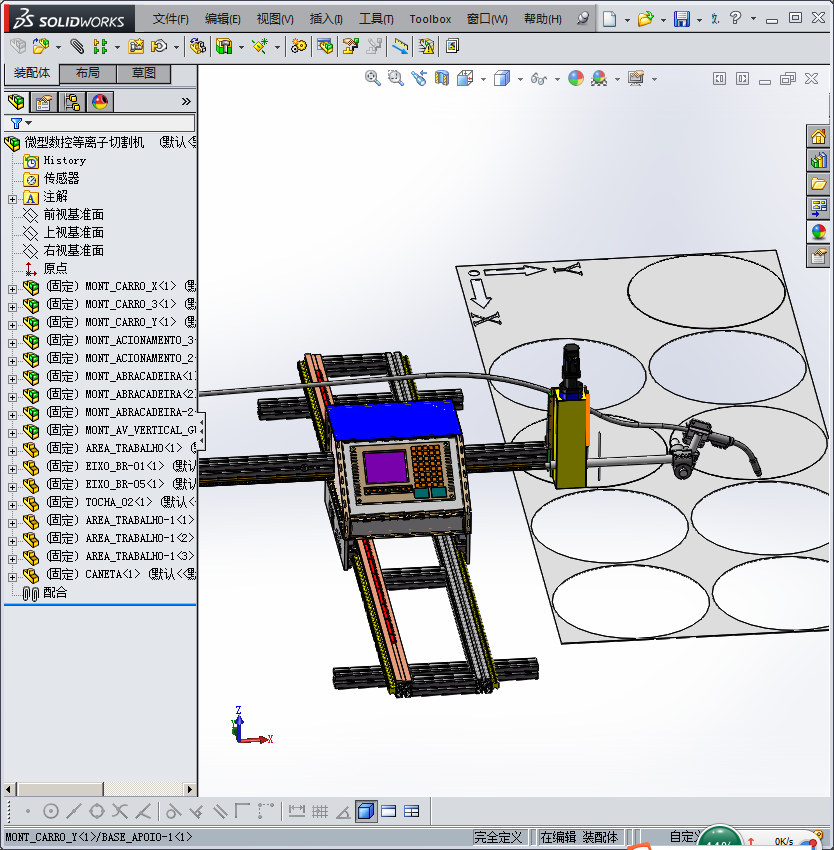Toggle the grid snap icon in bottom toolbar
This screenshot has height=850, width=834.
tap(320, 811)
